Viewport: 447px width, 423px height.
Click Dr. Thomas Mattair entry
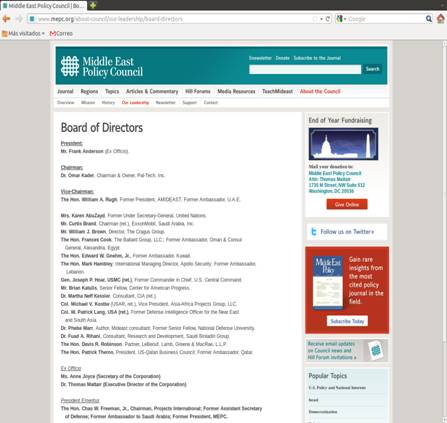(x=123, y=384)
